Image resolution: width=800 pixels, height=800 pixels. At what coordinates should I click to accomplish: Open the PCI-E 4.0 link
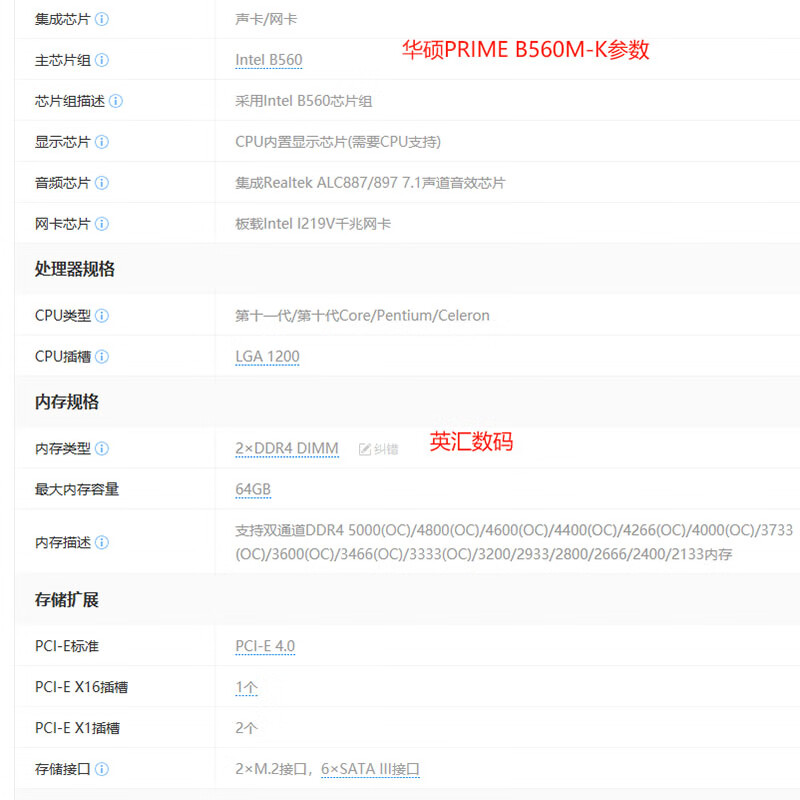coord(265,646)
